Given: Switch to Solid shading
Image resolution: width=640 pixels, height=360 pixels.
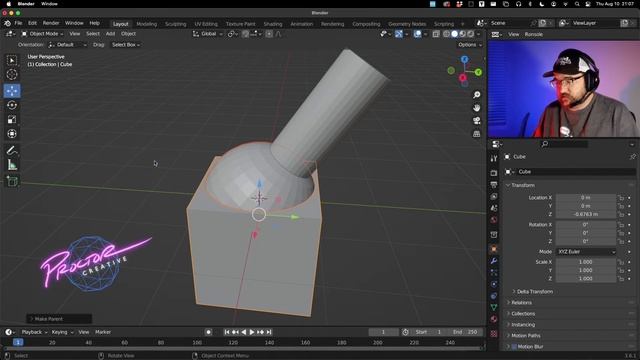Looking at the screenshot, I should coord(454,34).
